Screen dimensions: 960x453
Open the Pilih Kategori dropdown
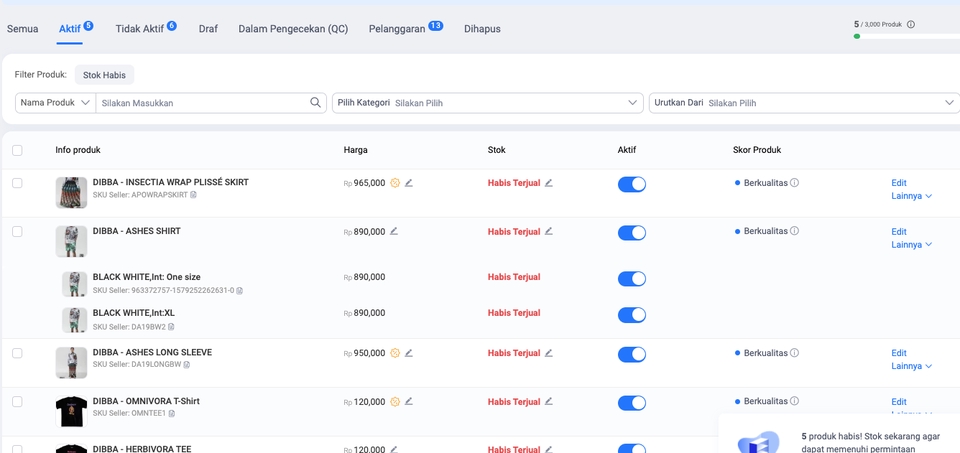pos(487,103)
